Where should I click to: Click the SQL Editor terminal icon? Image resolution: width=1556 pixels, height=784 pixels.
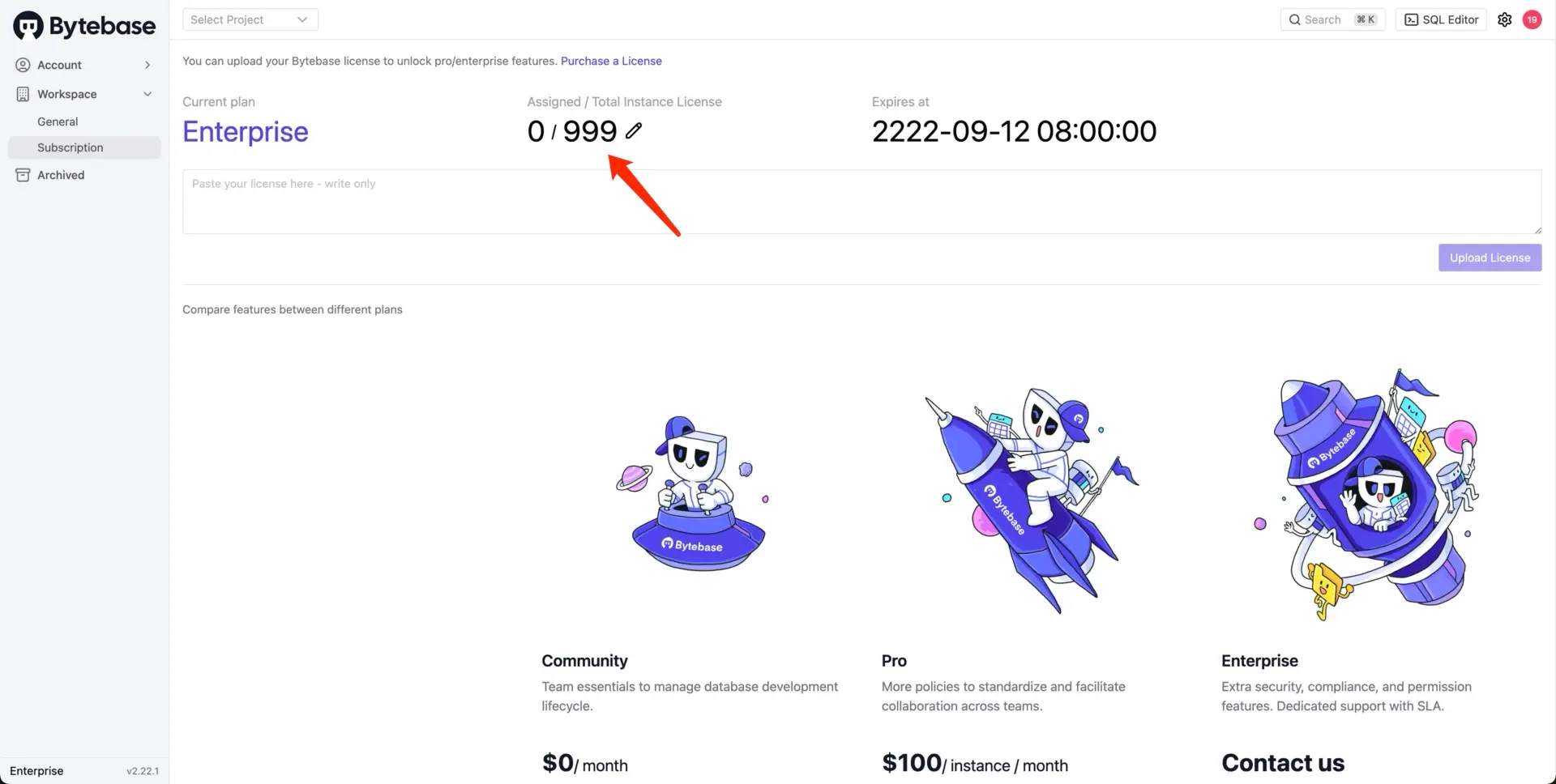coord(1412,19)
